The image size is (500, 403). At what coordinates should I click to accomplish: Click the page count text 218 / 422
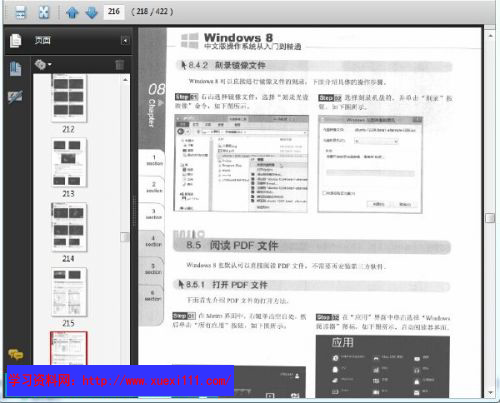pos(152,12)
